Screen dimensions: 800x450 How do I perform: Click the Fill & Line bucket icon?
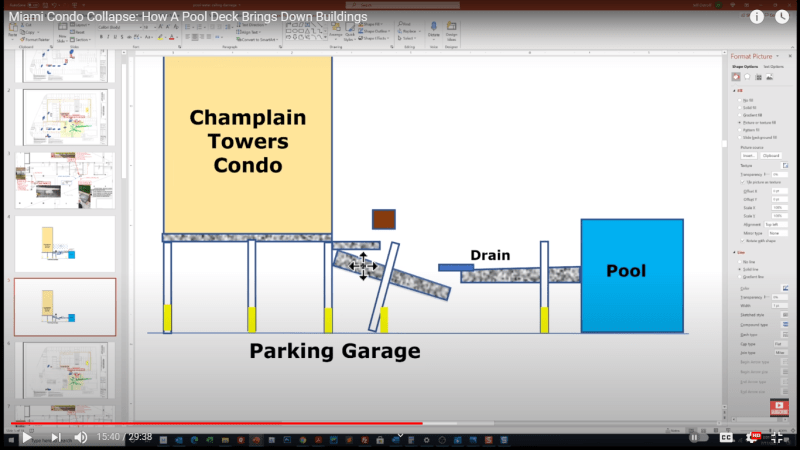pos(736,77)
